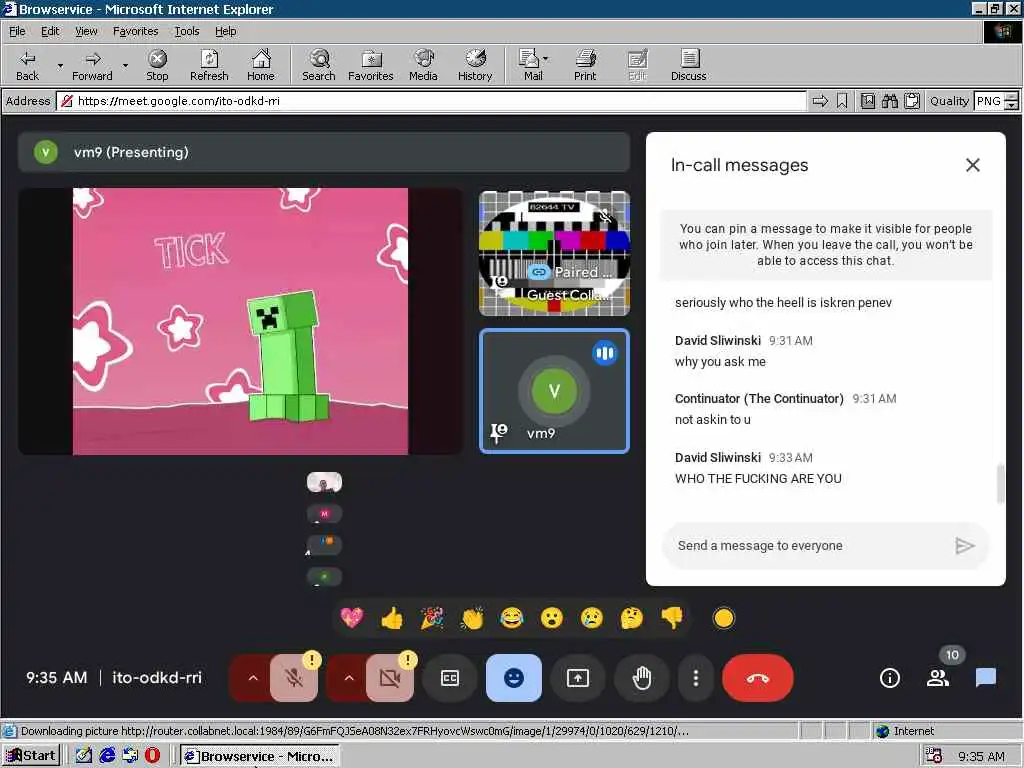Toggle the emoji reactions bar
The image size is (1024, 768).
coord(514,678)
